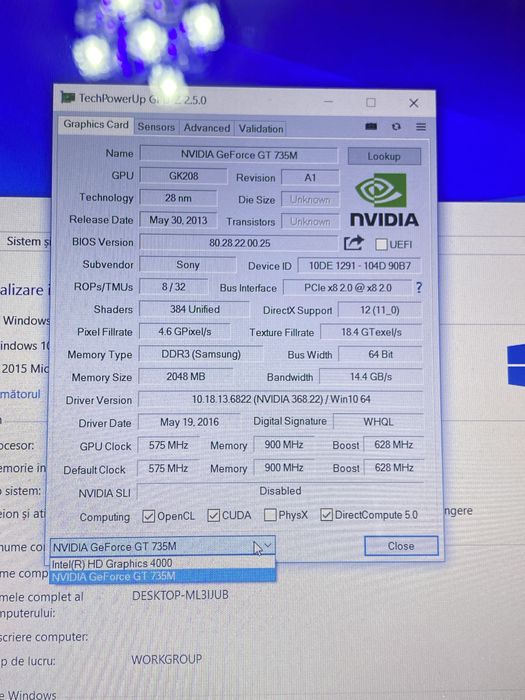Image resolution: width=525 pixels, height=700 pixels.
Task: Click the refresh icon in GPU-Z
Action: [x=396, y=127]
